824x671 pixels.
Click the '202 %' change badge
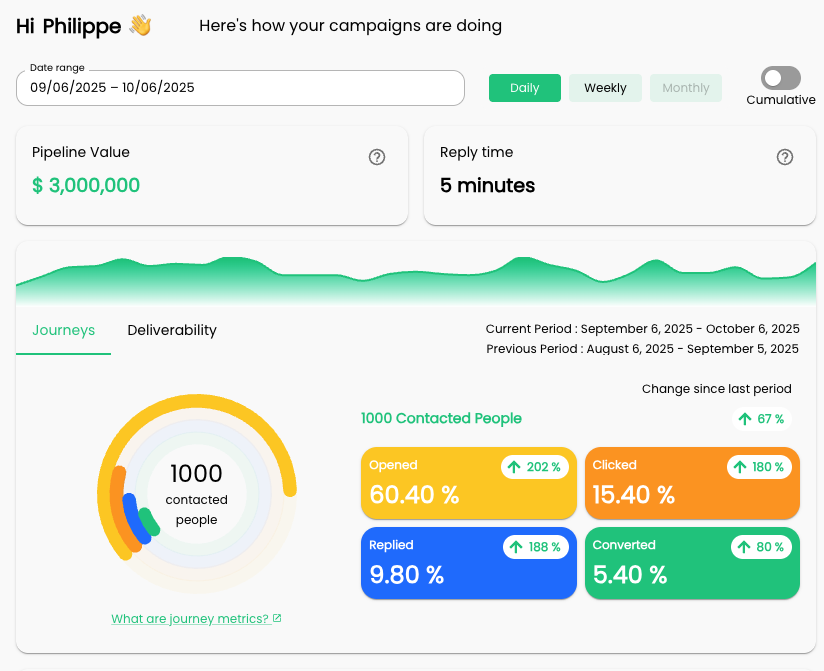(x=534, y=467)
